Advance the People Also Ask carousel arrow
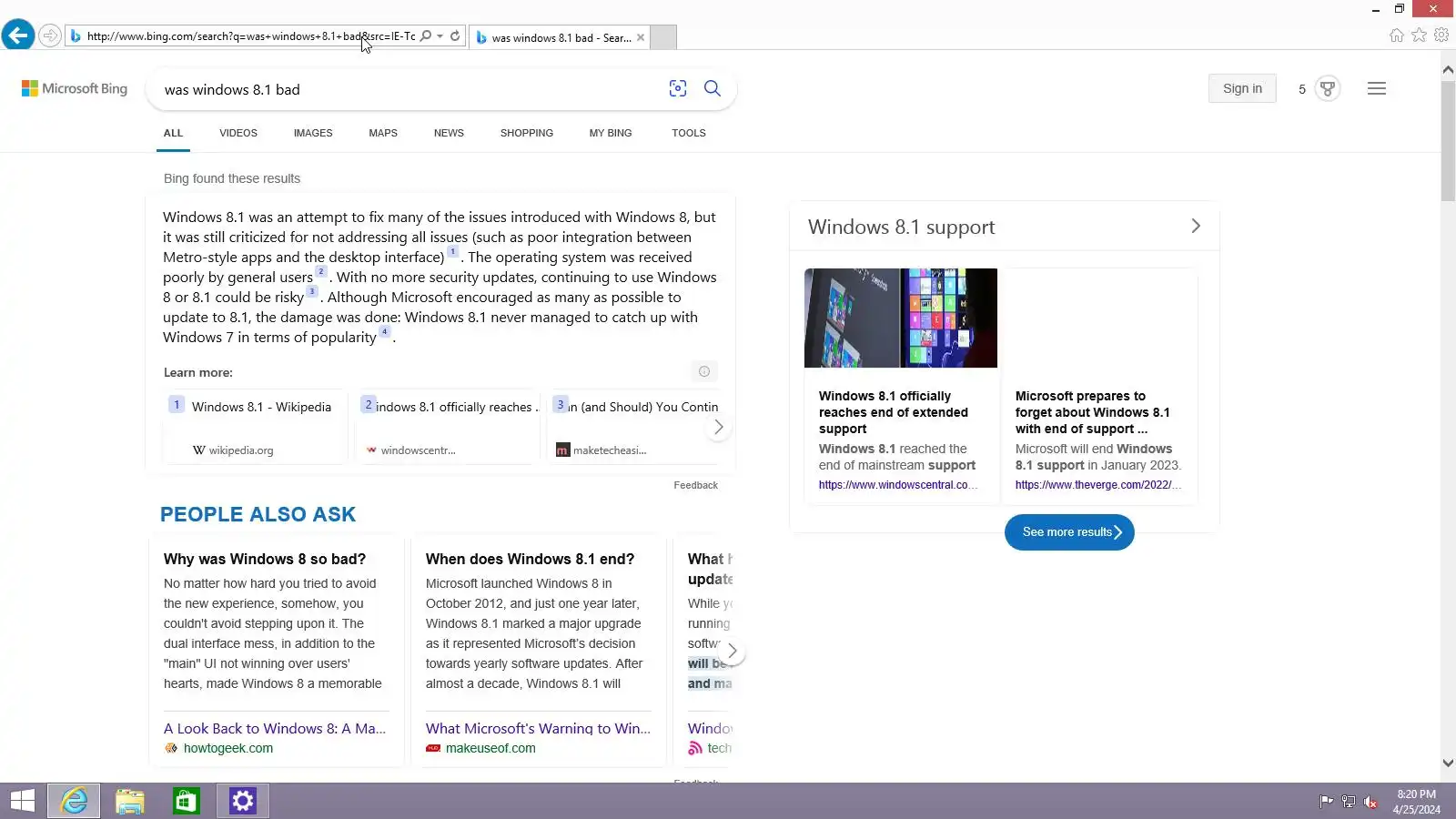The width and height of the screenshot is (1456, 819). tap(732, 652)
